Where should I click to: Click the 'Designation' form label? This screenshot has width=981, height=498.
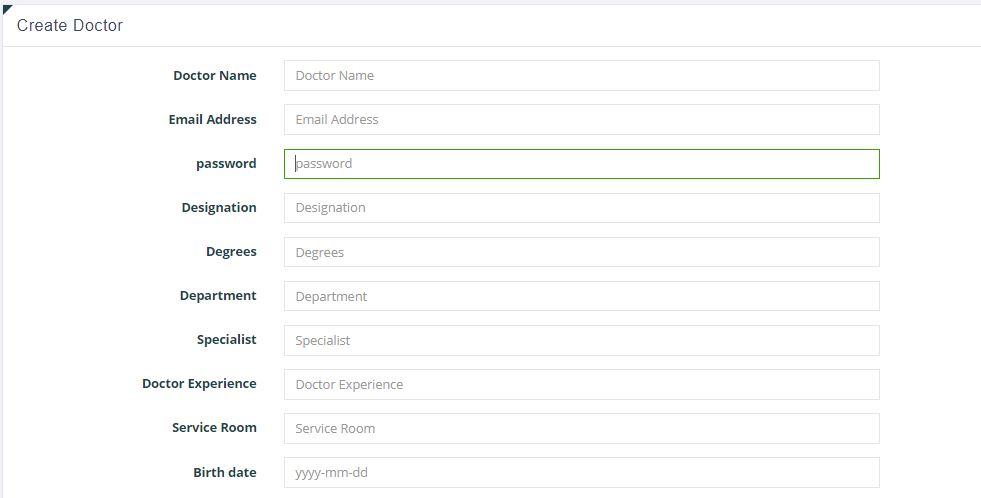[218, 207]
